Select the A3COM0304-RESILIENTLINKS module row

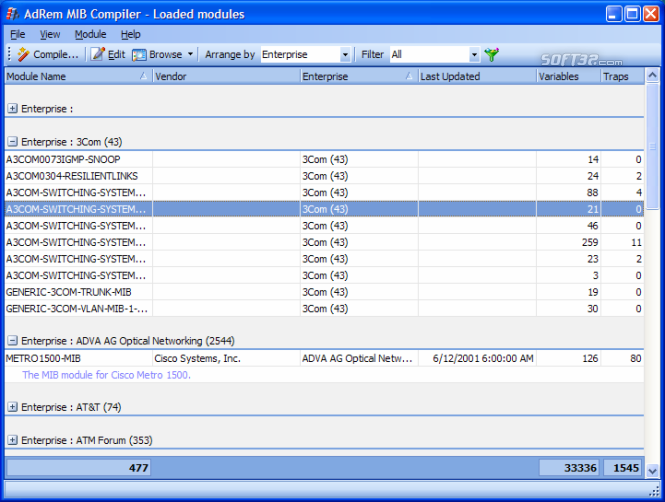point(324,176)
